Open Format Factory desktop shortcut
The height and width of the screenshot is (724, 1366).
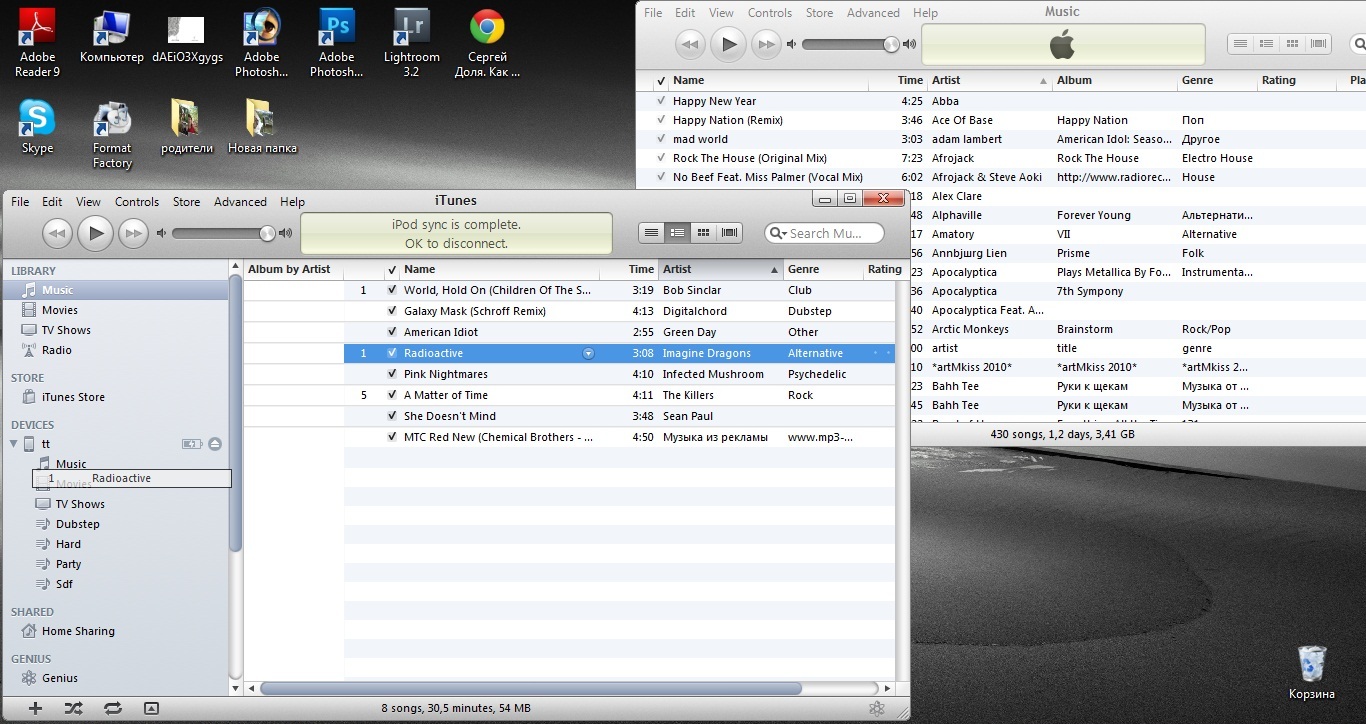(112, 134)
